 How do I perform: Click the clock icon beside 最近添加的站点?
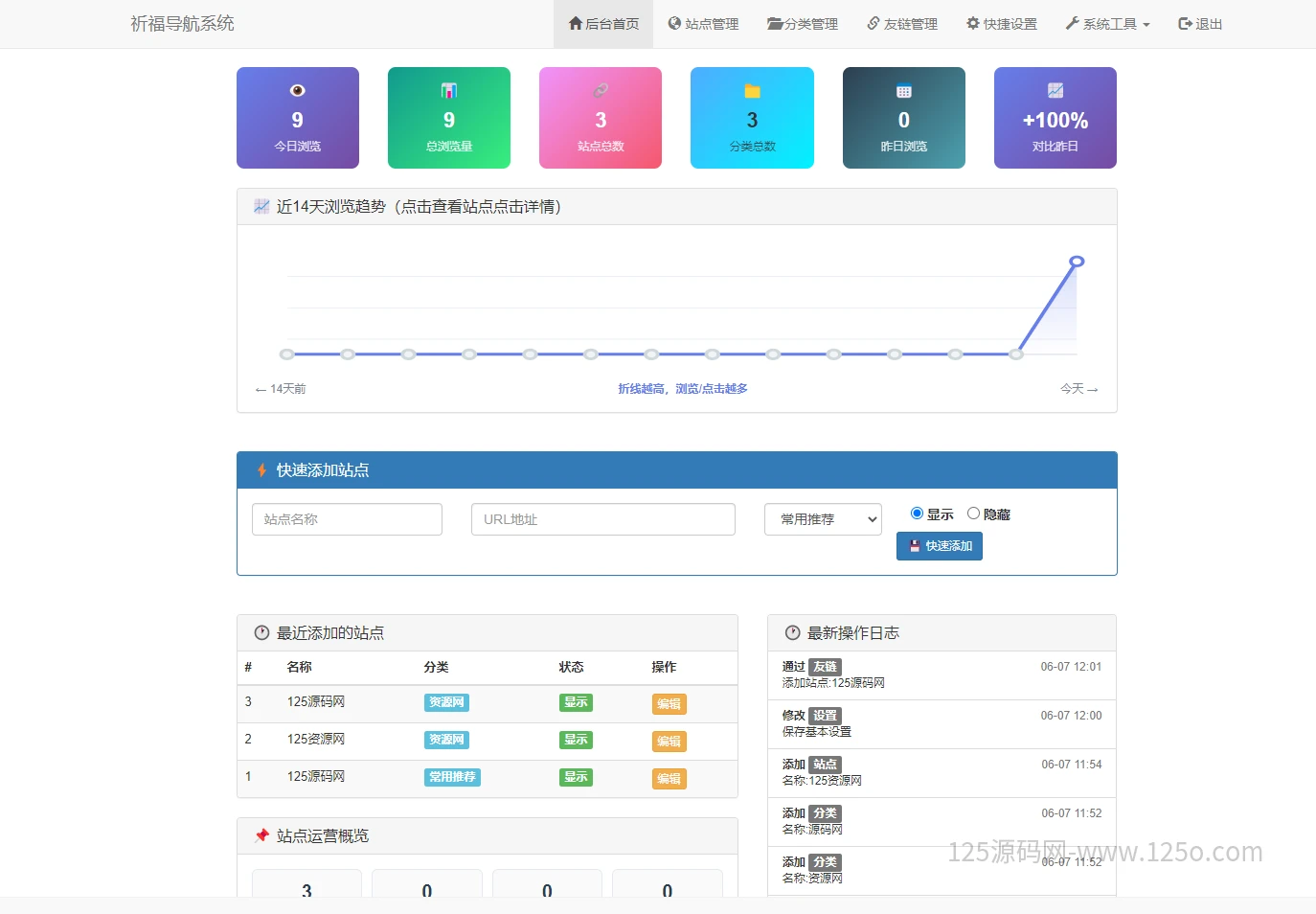tap(261, 633)
